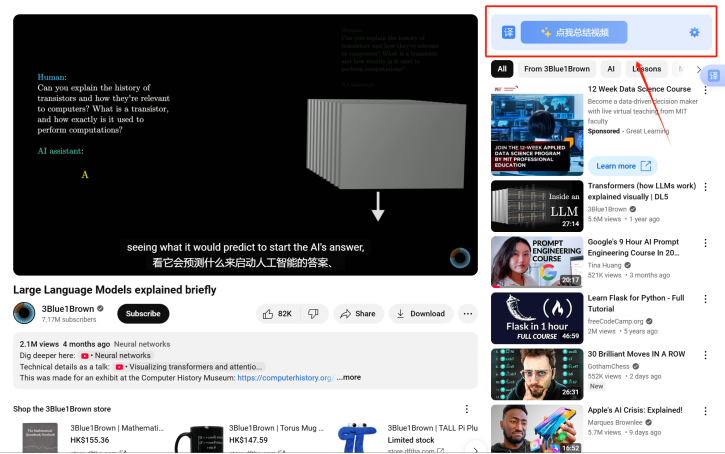Screen dimensions: 725x454
Task: Expand description with ...more
Action: [x=349, y=377]
